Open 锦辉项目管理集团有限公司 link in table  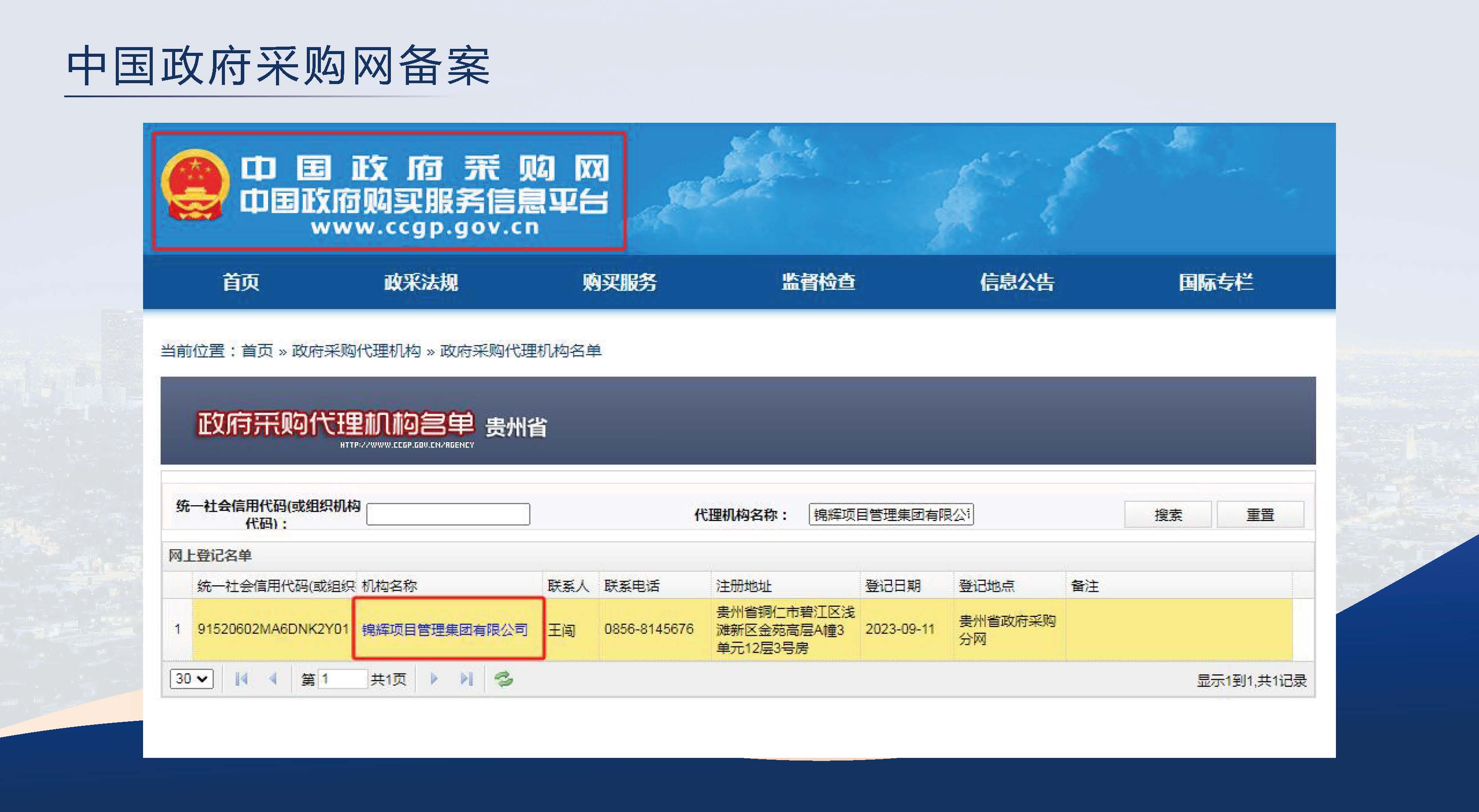click(x=445, y=629)
